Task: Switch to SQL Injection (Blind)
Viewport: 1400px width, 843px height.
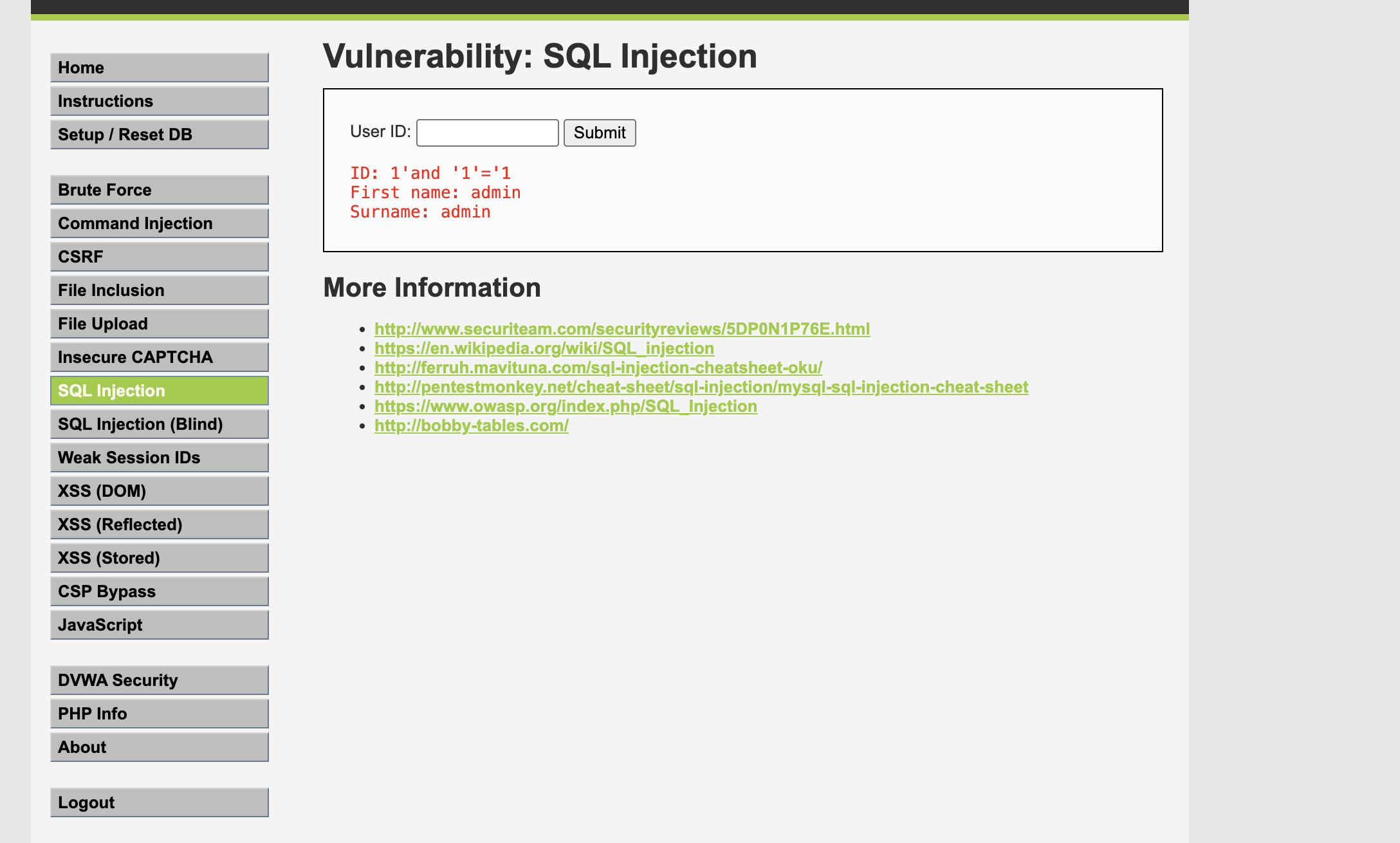Action: pyautogui.click(x=159, y=424)
